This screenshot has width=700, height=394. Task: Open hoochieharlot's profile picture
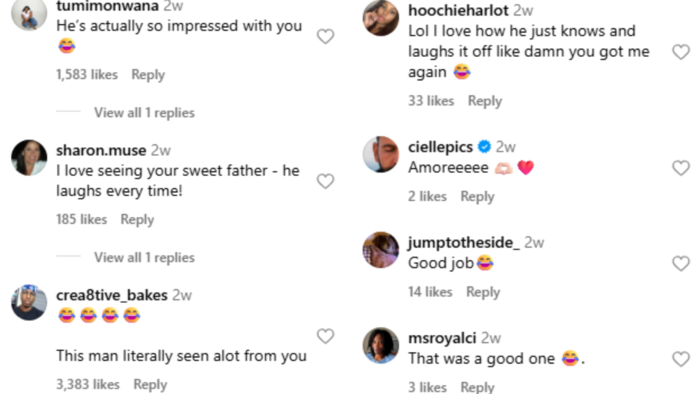coord(381,18)
